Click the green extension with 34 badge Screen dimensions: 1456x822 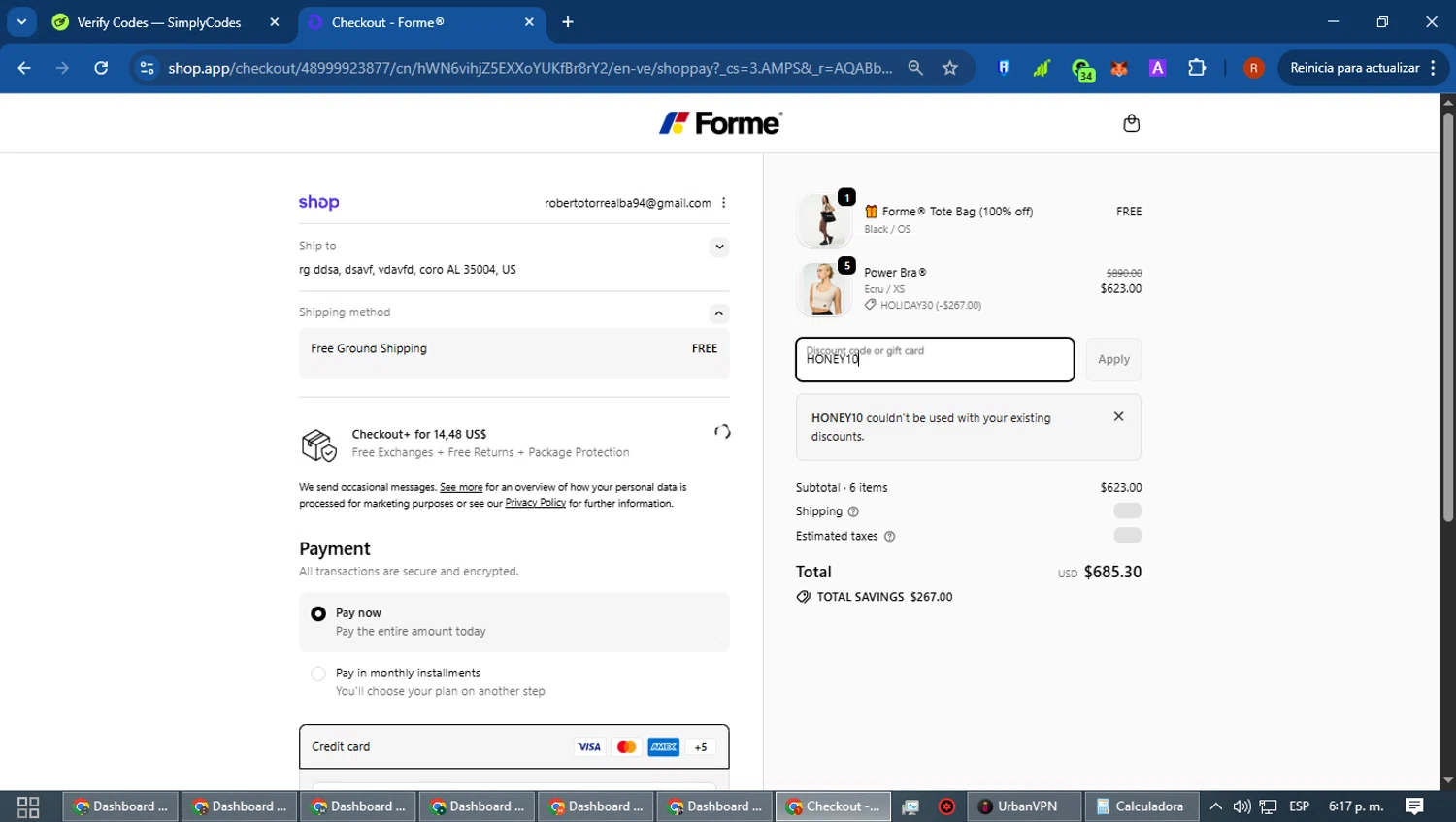coord(1081,69)
